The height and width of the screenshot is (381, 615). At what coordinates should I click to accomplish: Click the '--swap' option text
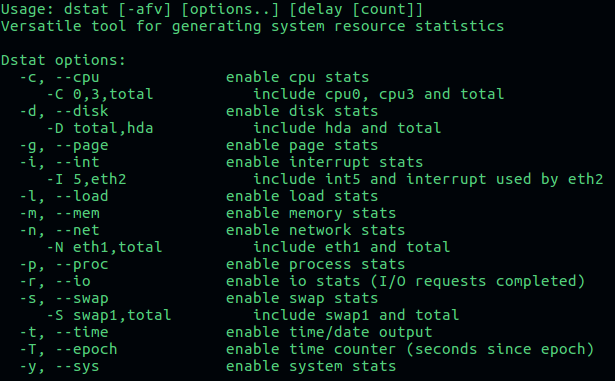tap(82, 299)
